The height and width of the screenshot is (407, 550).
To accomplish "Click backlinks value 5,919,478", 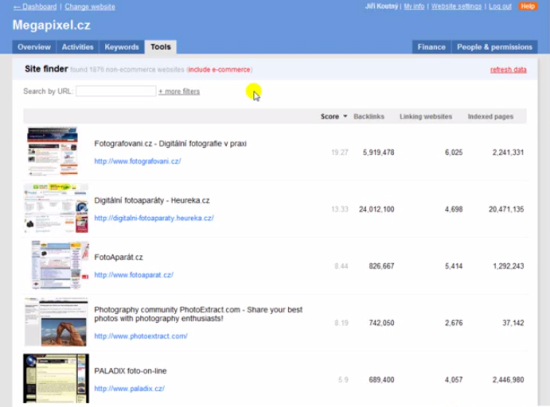I will point(378,152).
